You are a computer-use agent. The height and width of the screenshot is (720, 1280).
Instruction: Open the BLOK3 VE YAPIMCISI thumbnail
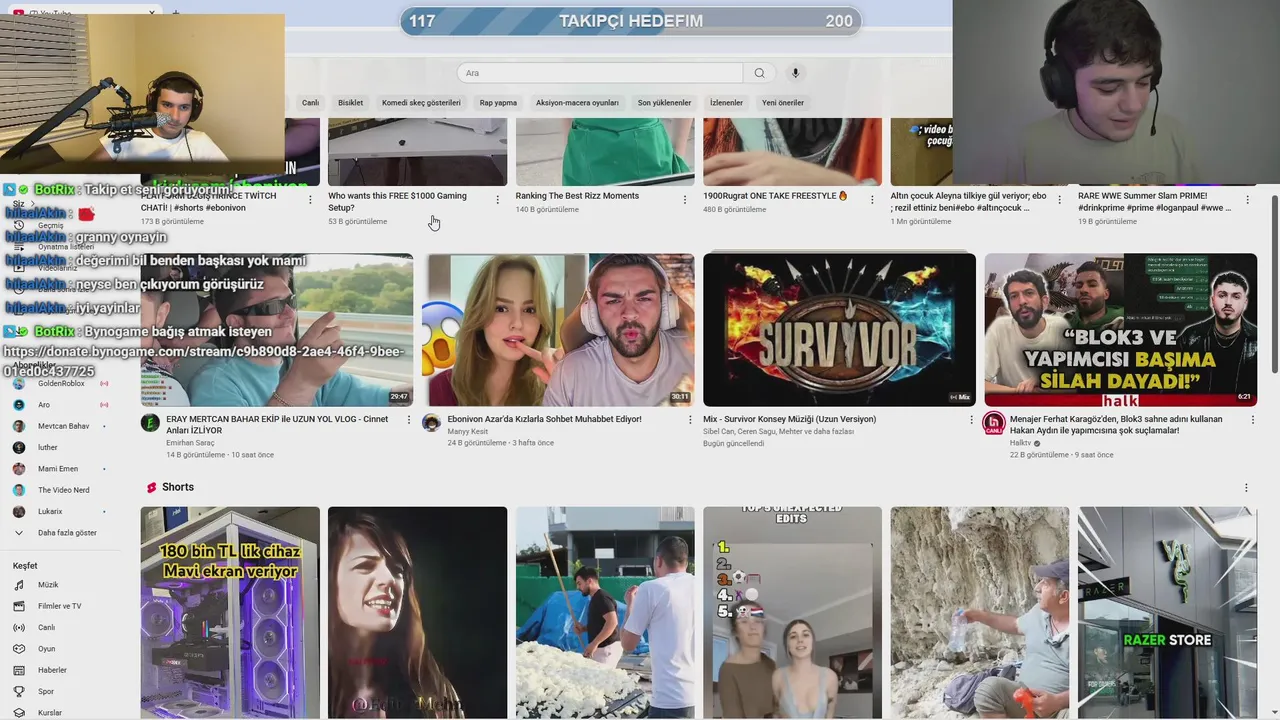click(x=1120, y=330)
